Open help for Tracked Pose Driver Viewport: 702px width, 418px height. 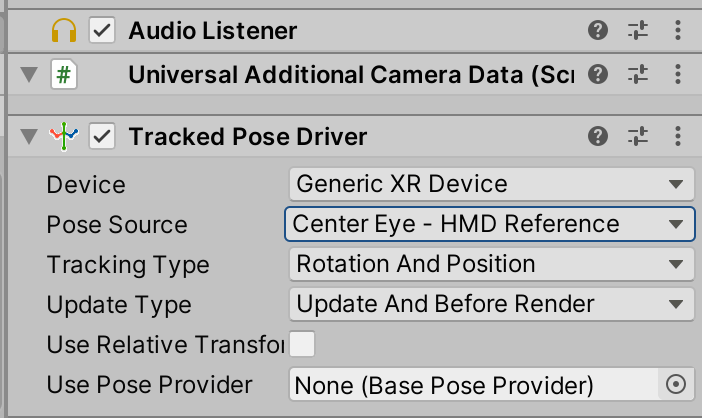click(598, 136)
